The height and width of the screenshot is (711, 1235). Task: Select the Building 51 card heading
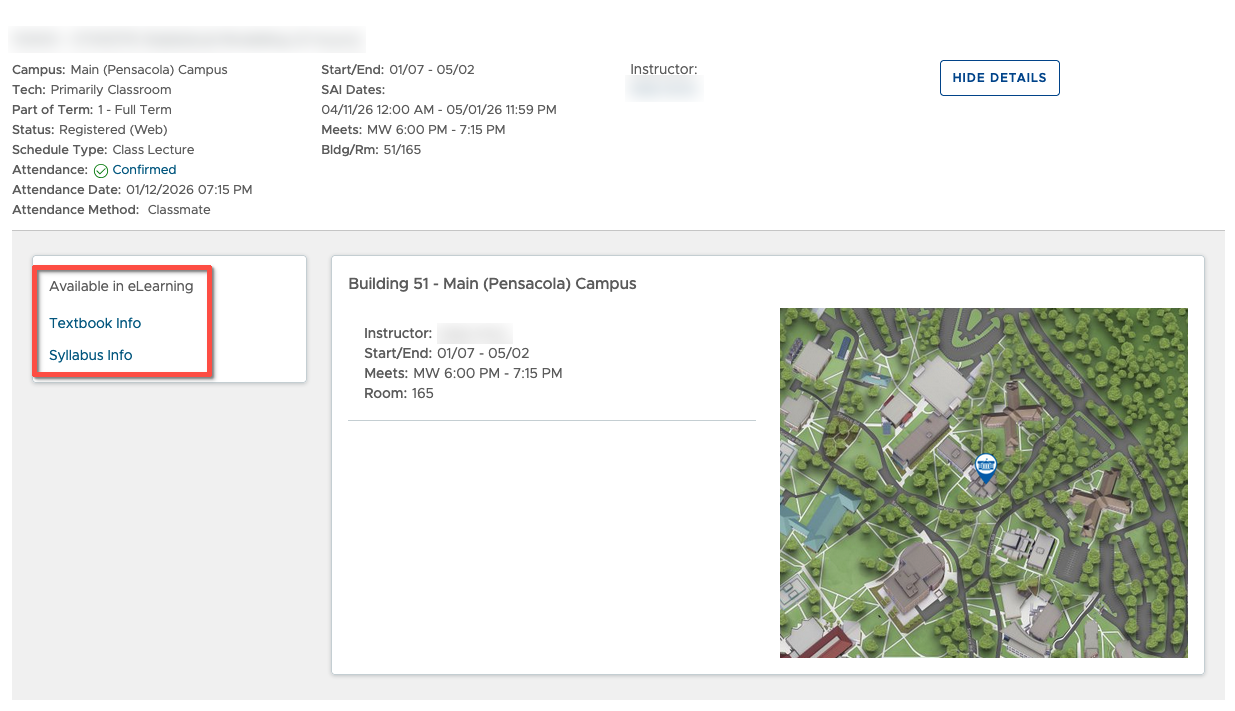492,284
